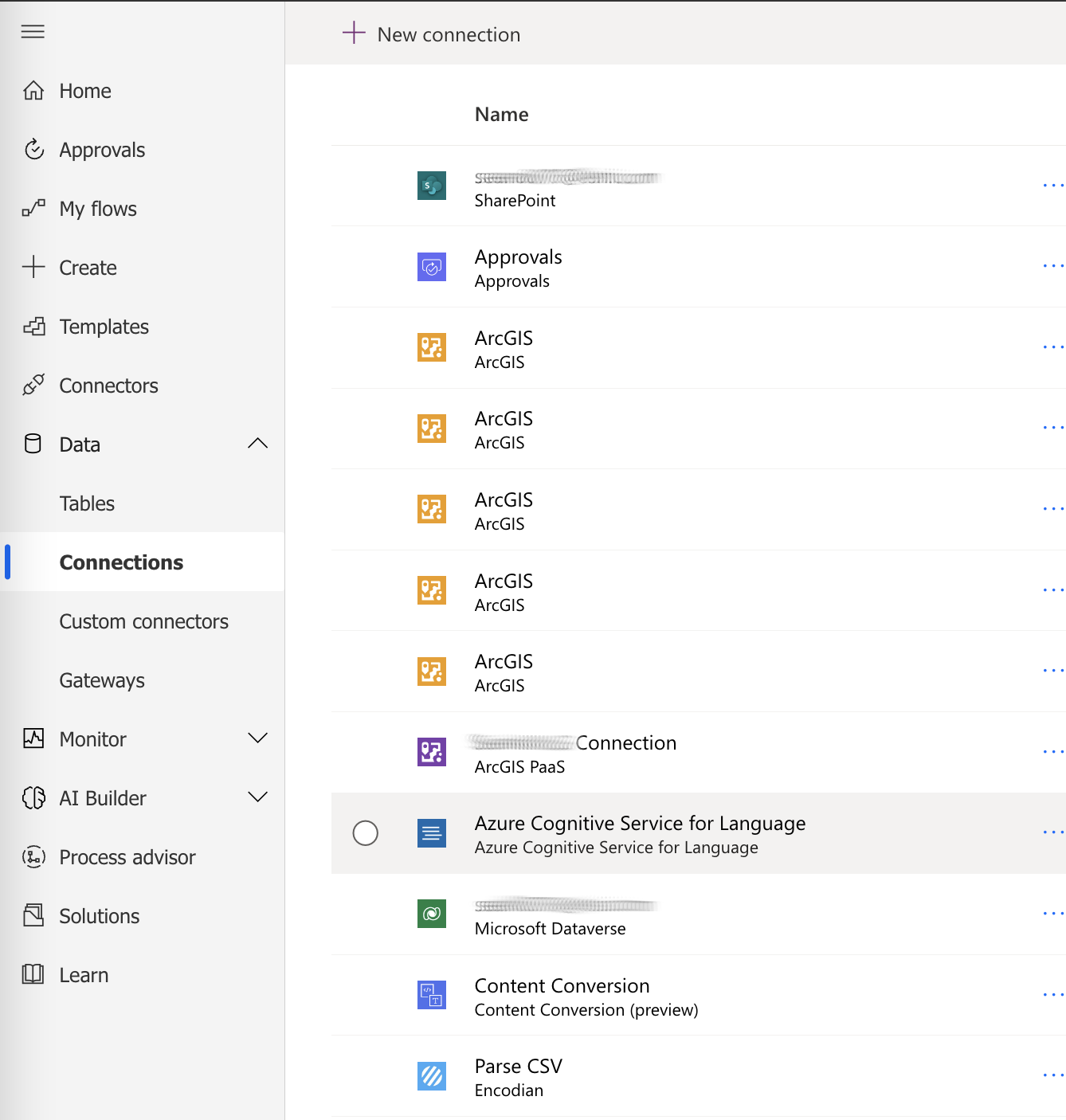Viewport: 1066px width, 1120px height.
Task: Collapse the Data section chevron
Action: 257,444
